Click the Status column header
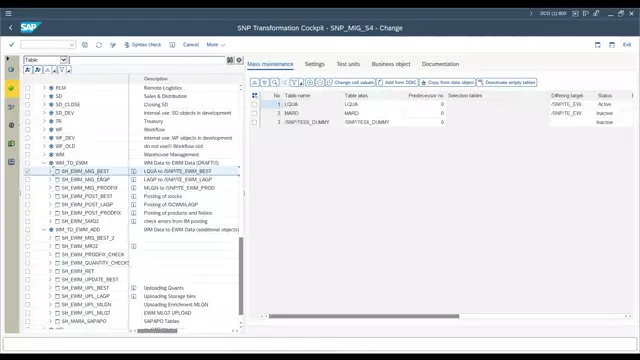The height and width of the screenshot is (360, 640). [604, 96]
